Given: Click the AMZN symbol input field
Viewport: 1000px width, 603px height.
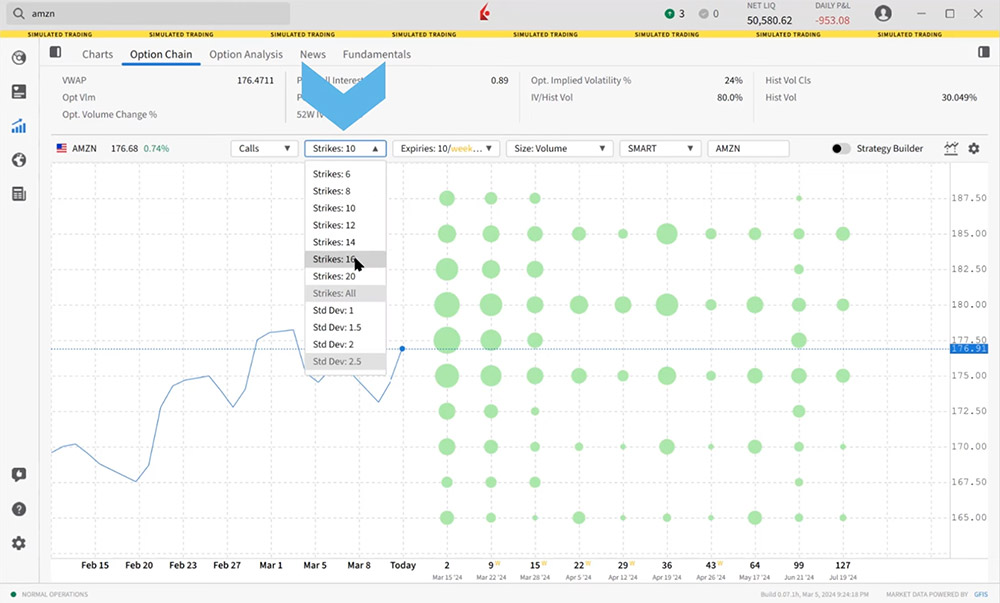Looking at the screenshot, I should tap(747, 149).
